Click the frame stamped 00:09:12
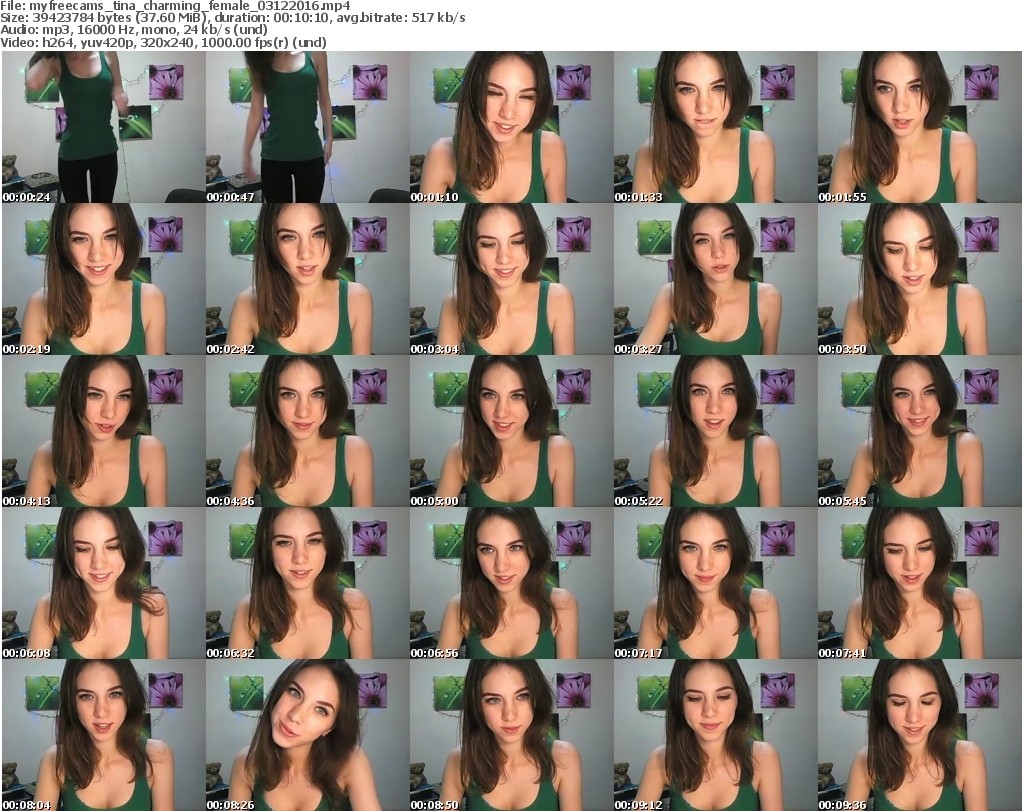 click(x=715, y=735)
